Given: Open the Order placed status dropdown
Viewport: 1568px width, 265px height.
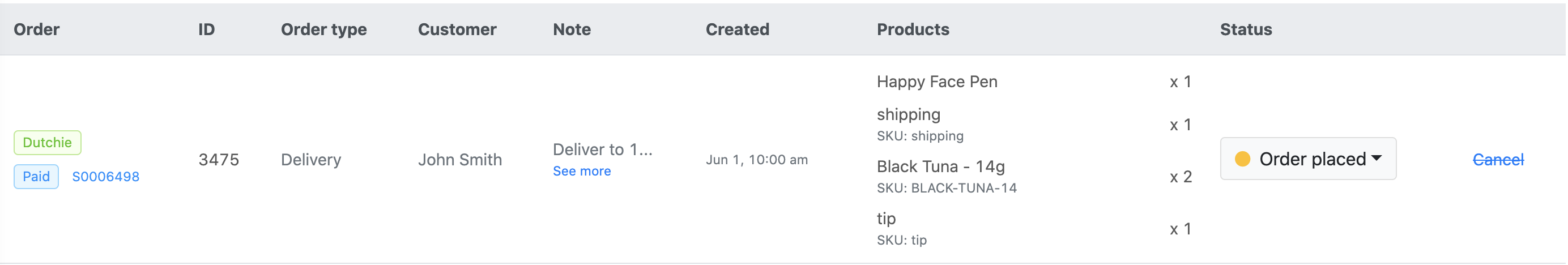Looking at the screenshot, I should pos(1307,159).
